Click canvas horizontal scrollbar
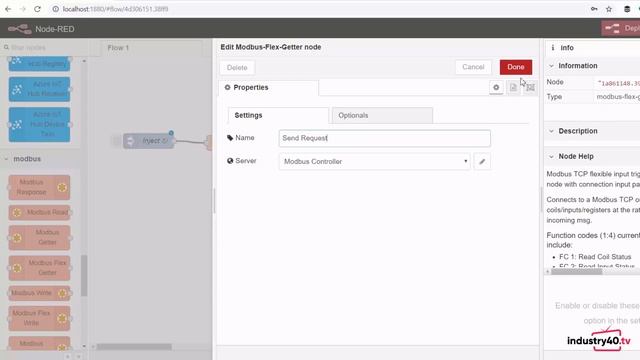Viewport: 640px width, 360px height. (x=134, y=347)
